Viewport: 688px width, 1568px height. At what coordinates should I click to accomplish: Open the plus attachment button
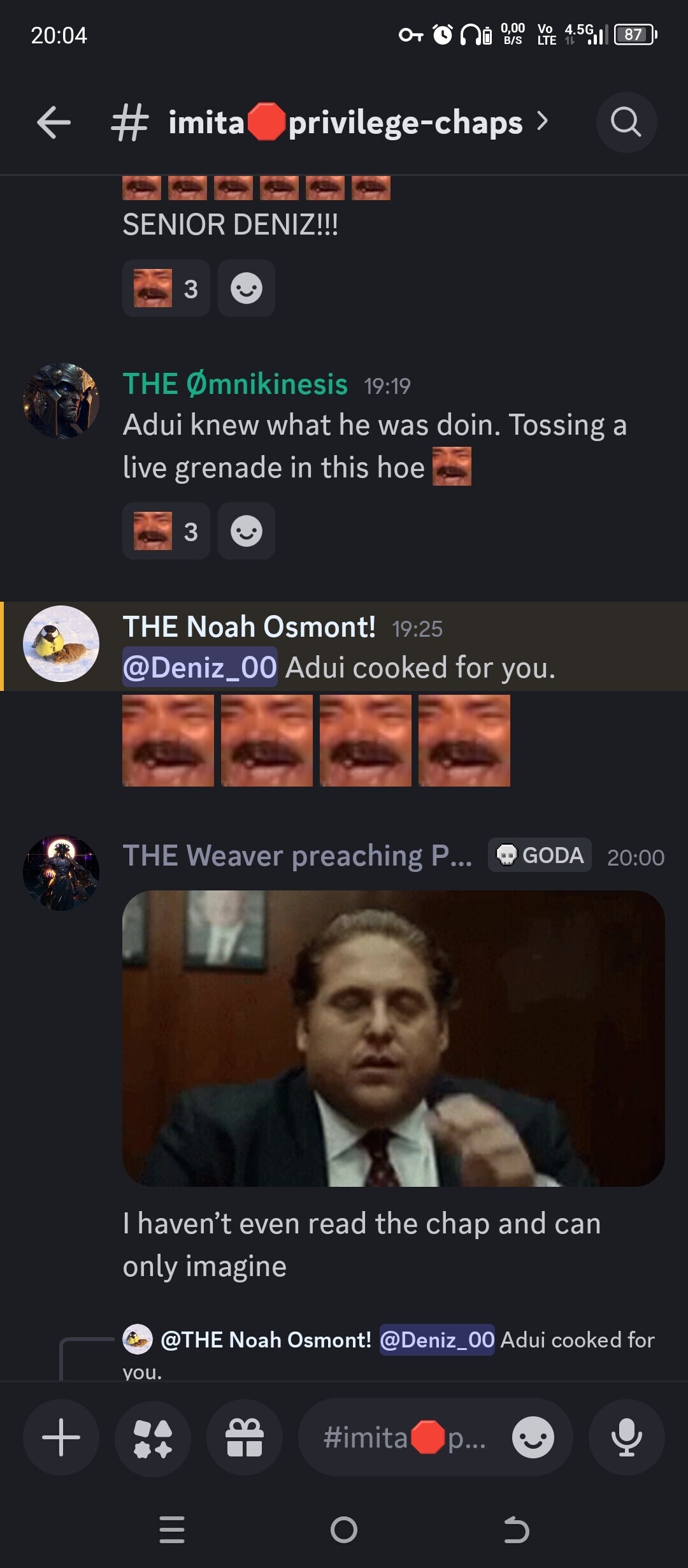[x=61, y=1437]
